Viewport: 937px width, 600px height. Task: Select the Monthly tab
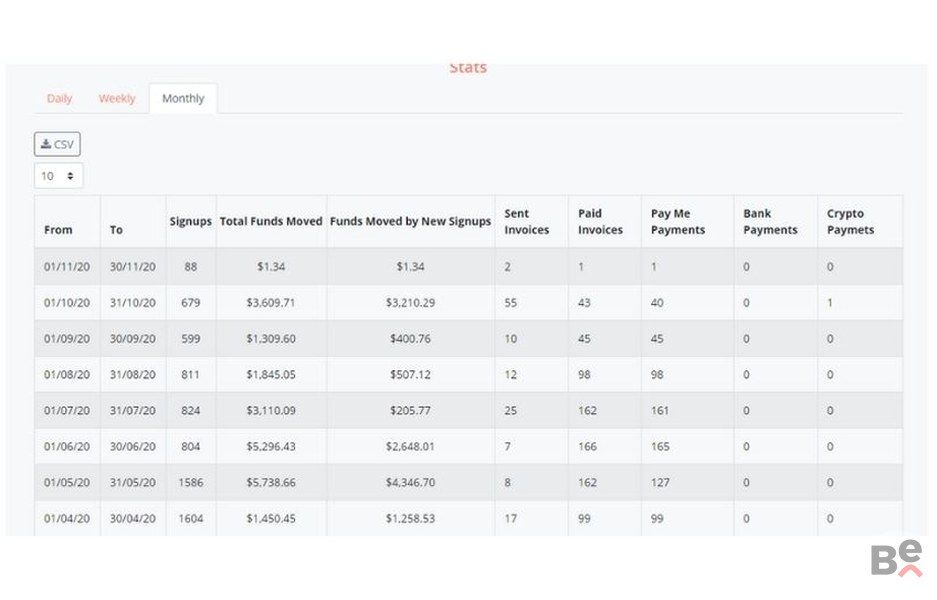tap(183, 99)
